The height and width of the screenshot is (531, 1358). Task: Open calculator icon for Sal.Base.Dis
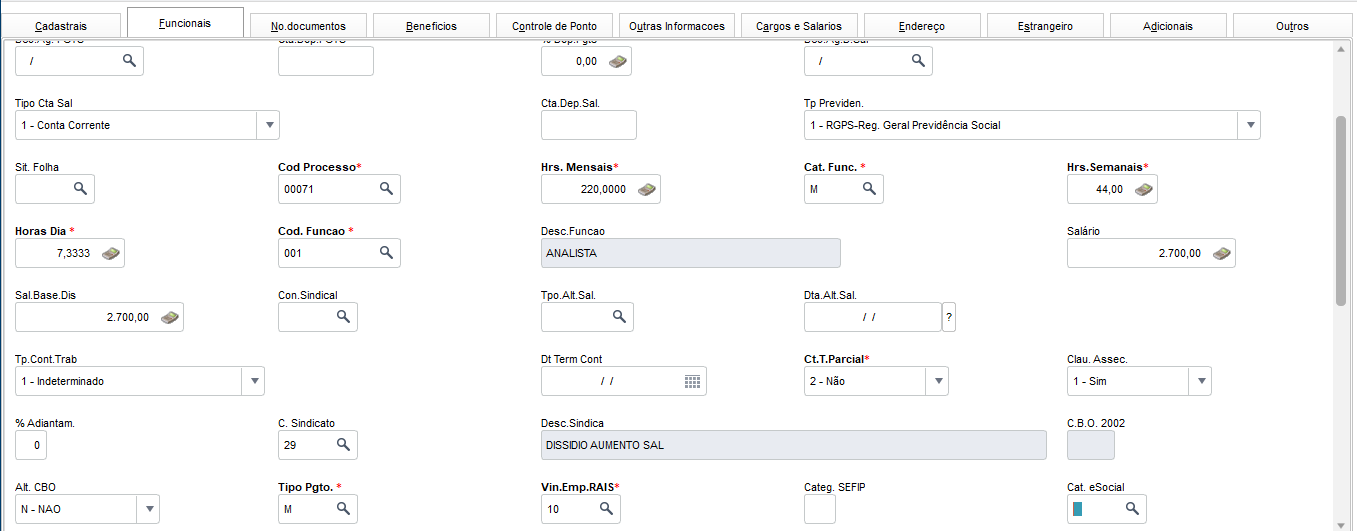click(x=170, y=317)
